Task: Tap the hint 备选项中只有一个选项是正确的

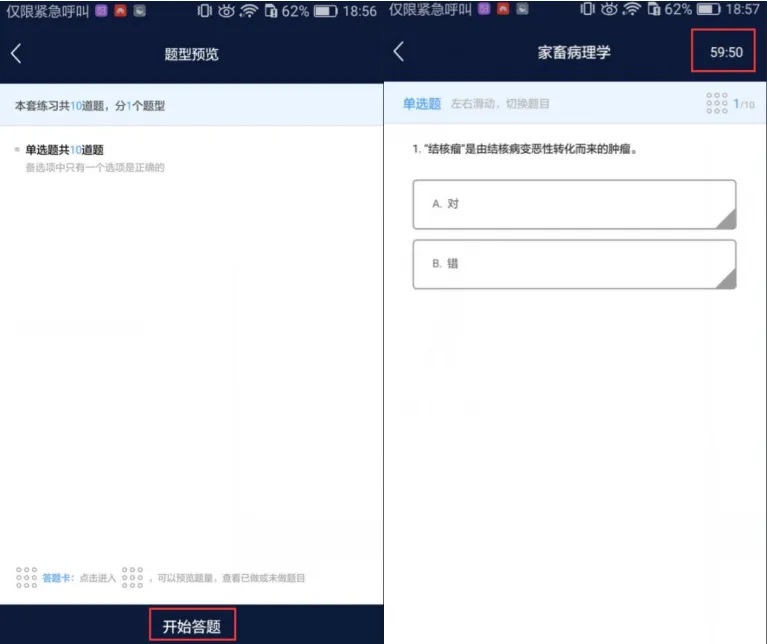Action: click(95, 168)
